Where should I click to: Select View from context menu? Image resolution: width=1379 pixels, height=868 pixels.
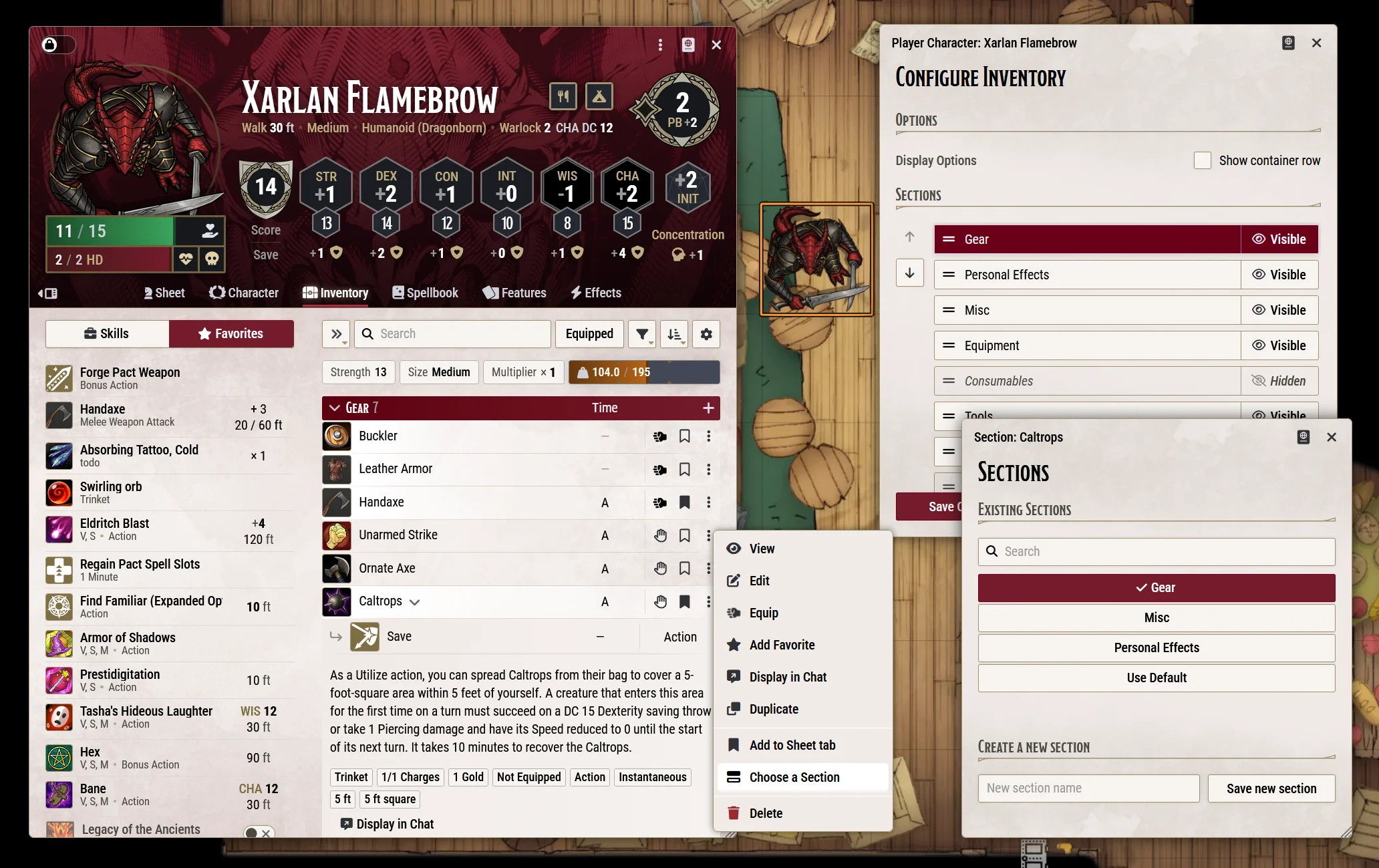pos(802,549)
